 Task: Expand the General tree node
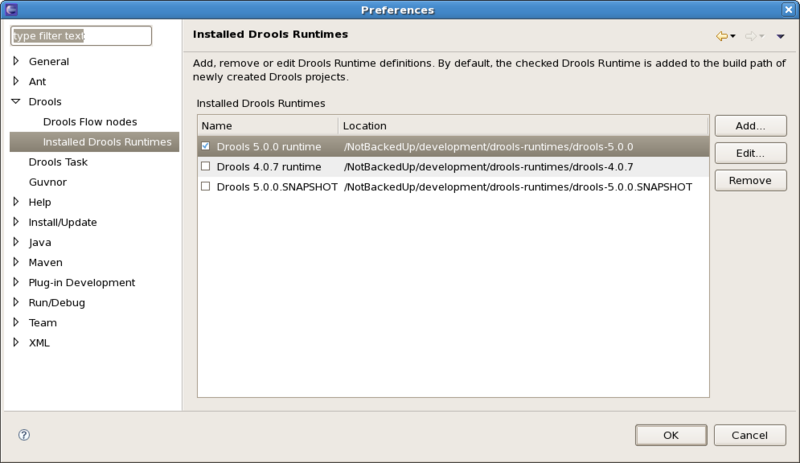click(16, 61)
